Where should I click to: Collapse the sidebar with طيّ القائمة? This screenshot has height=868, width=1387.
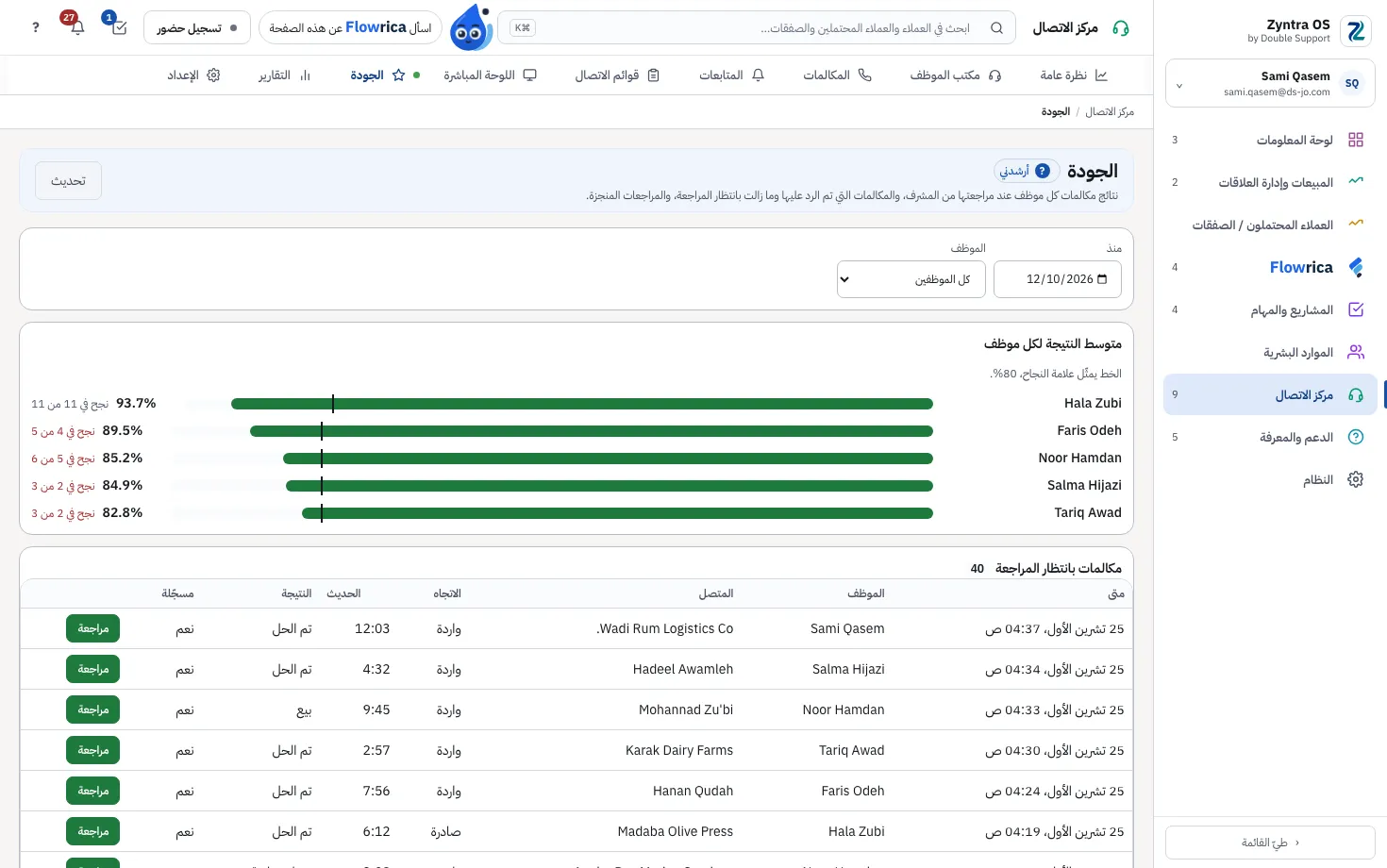tap(1270, 843)
